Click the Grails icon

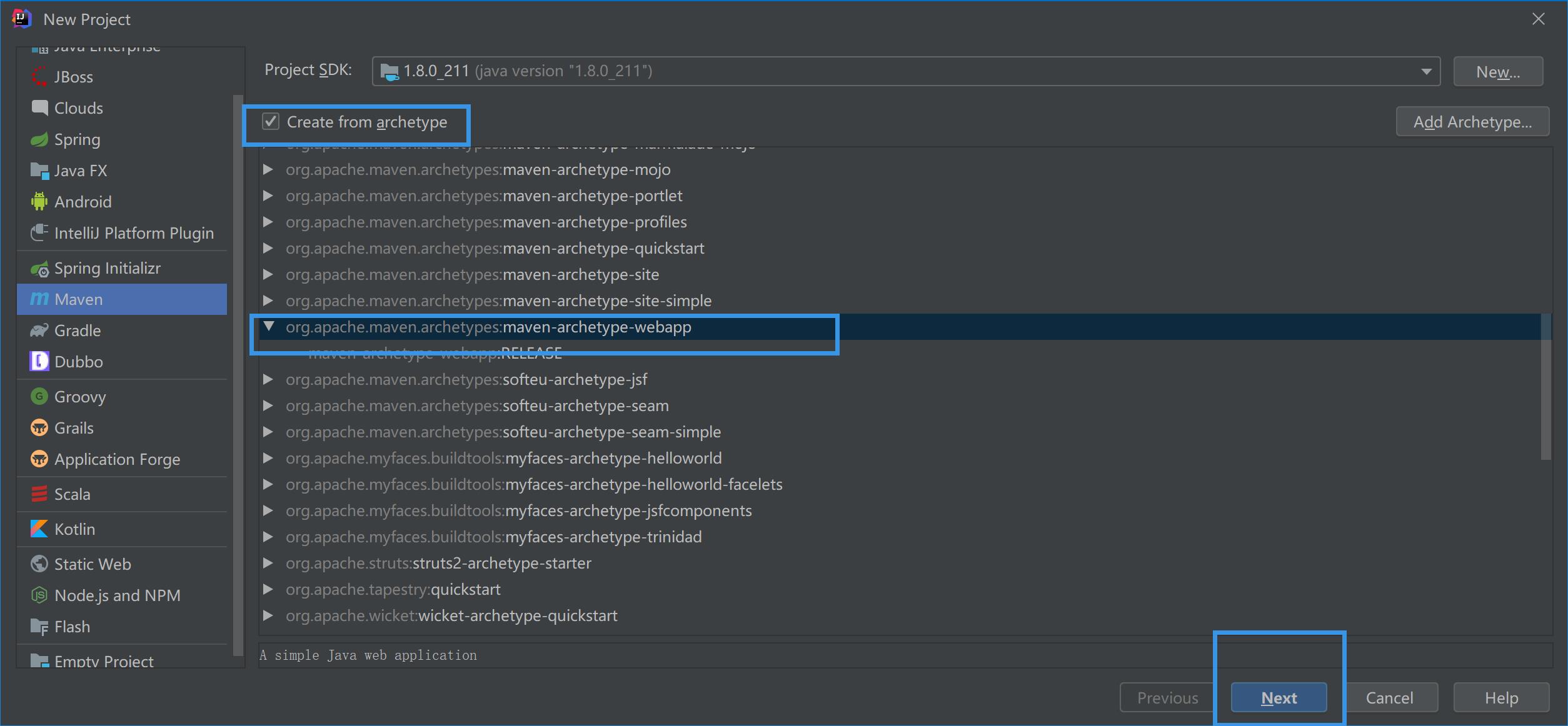(39, 427)
